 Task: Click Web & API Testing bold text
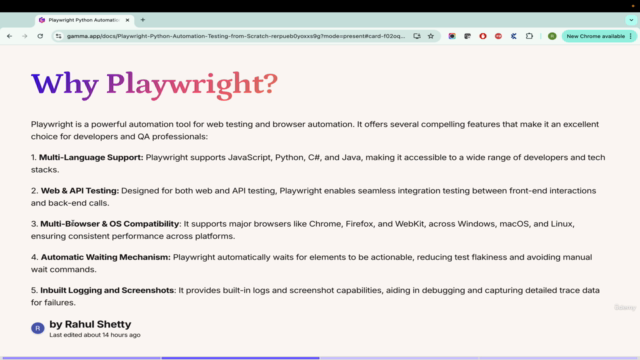(x=80, y=191)
